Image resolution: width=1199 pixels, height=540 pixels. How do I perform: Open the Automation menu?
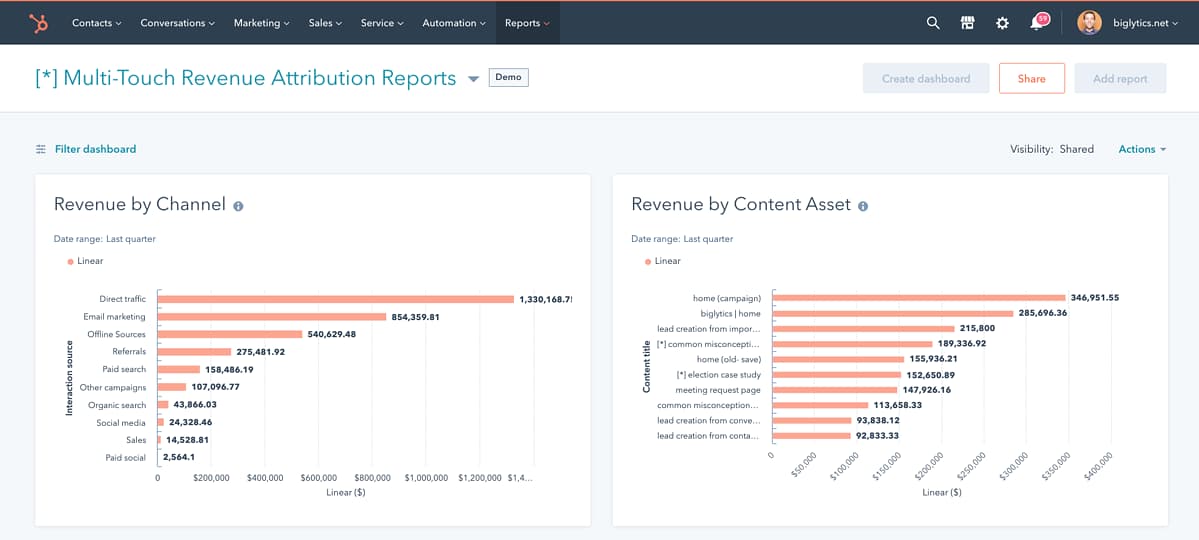click(x=453, y=23)
